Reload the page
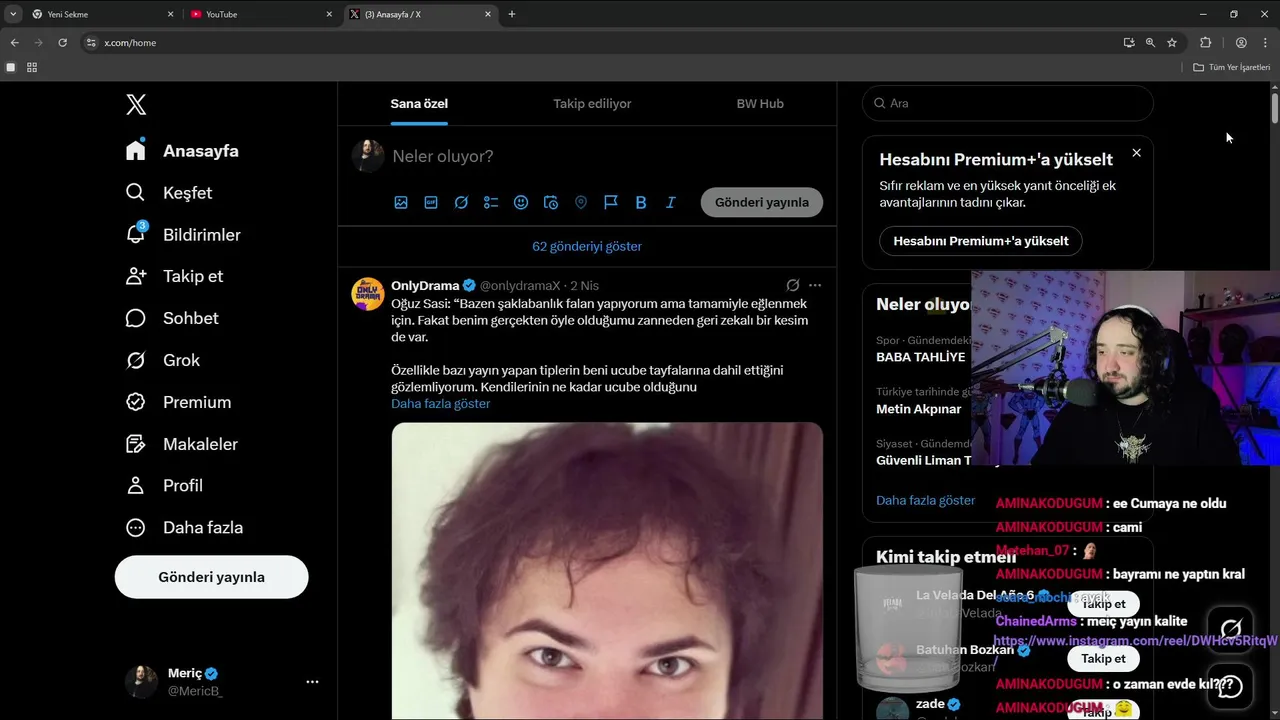 [62, 43]
